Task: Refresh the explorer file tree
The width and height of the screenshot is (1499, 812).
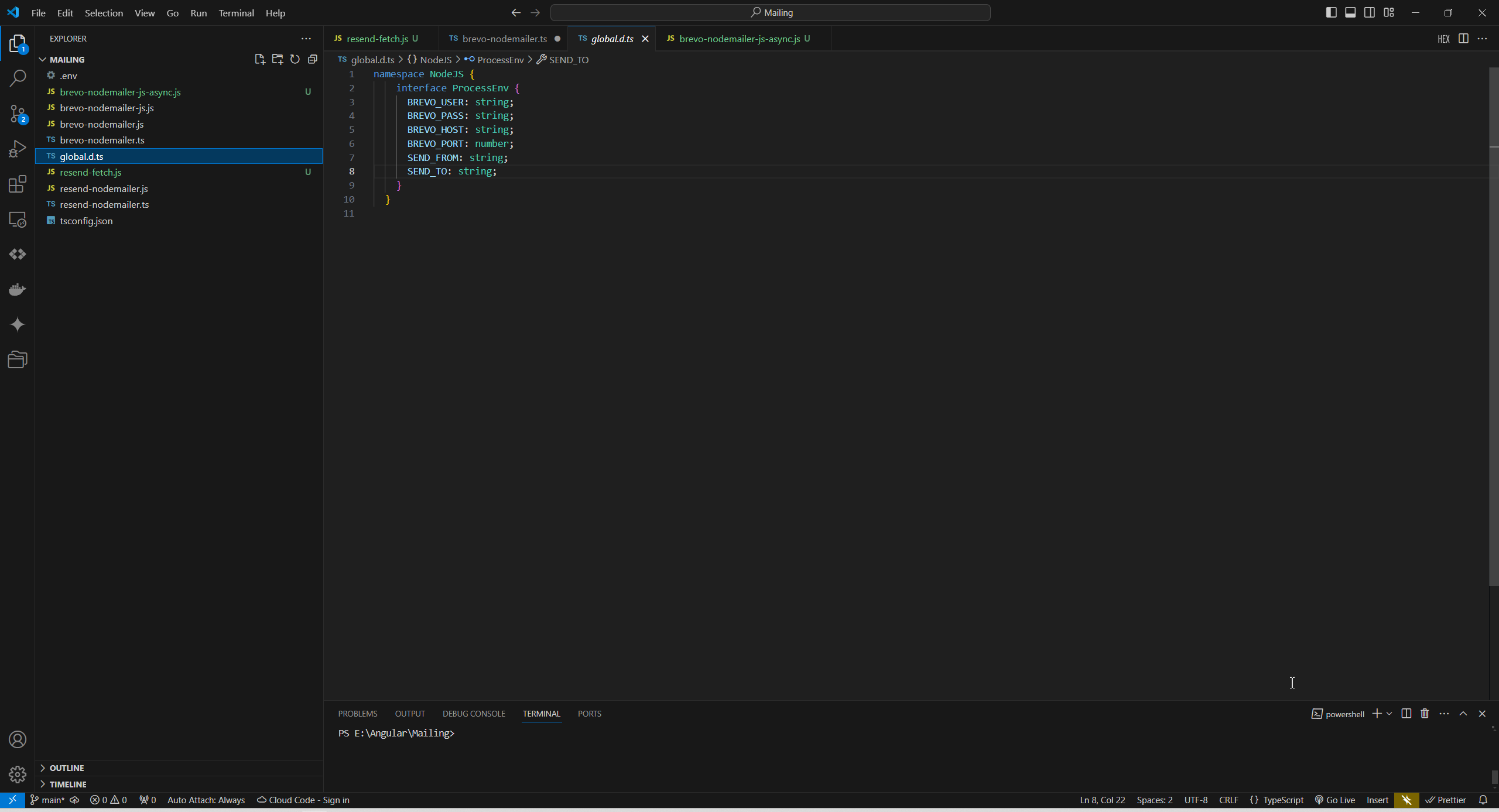Action: 295,59
